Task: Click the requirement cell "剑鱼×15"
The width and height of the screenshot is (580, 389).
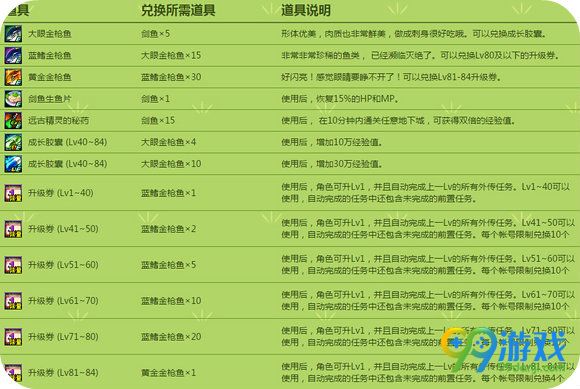Action: [x=158, y=121]
